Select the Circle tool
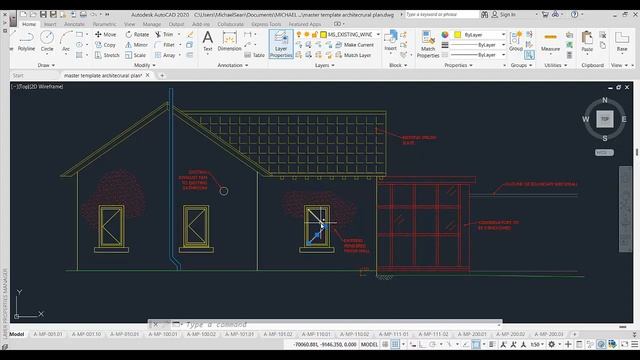Image resolution: width=640 pixels, height=360 pixels. tap(47, 41)
